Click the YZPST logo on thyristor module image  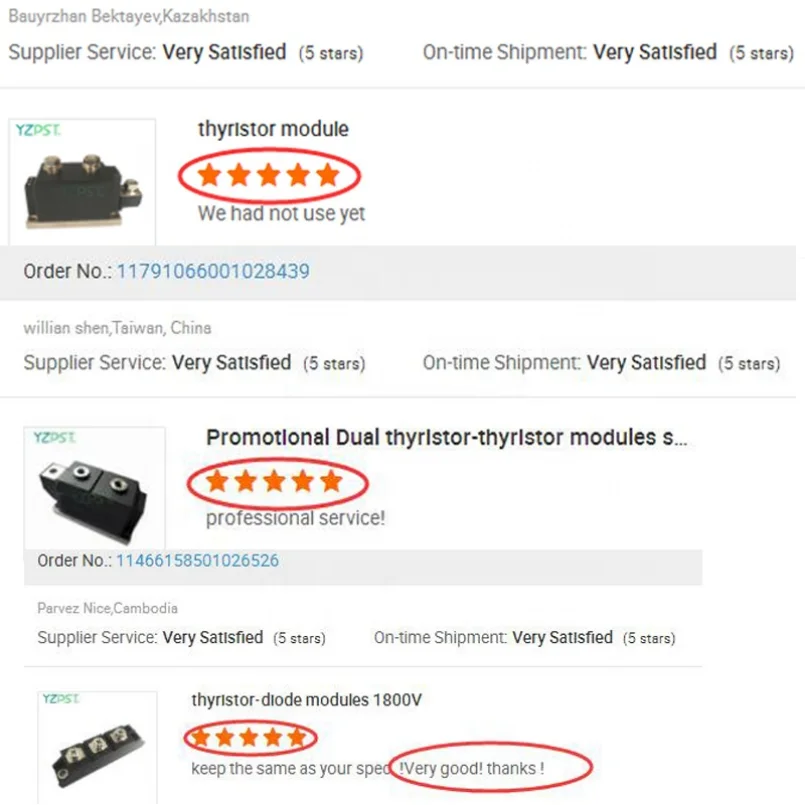(38, 130)
